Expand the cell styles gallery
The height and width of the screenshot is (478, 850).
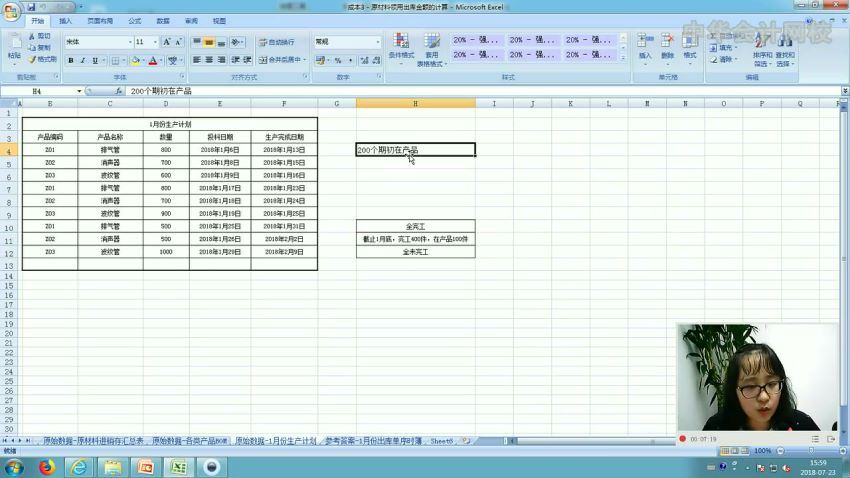(x=623, y=57)
